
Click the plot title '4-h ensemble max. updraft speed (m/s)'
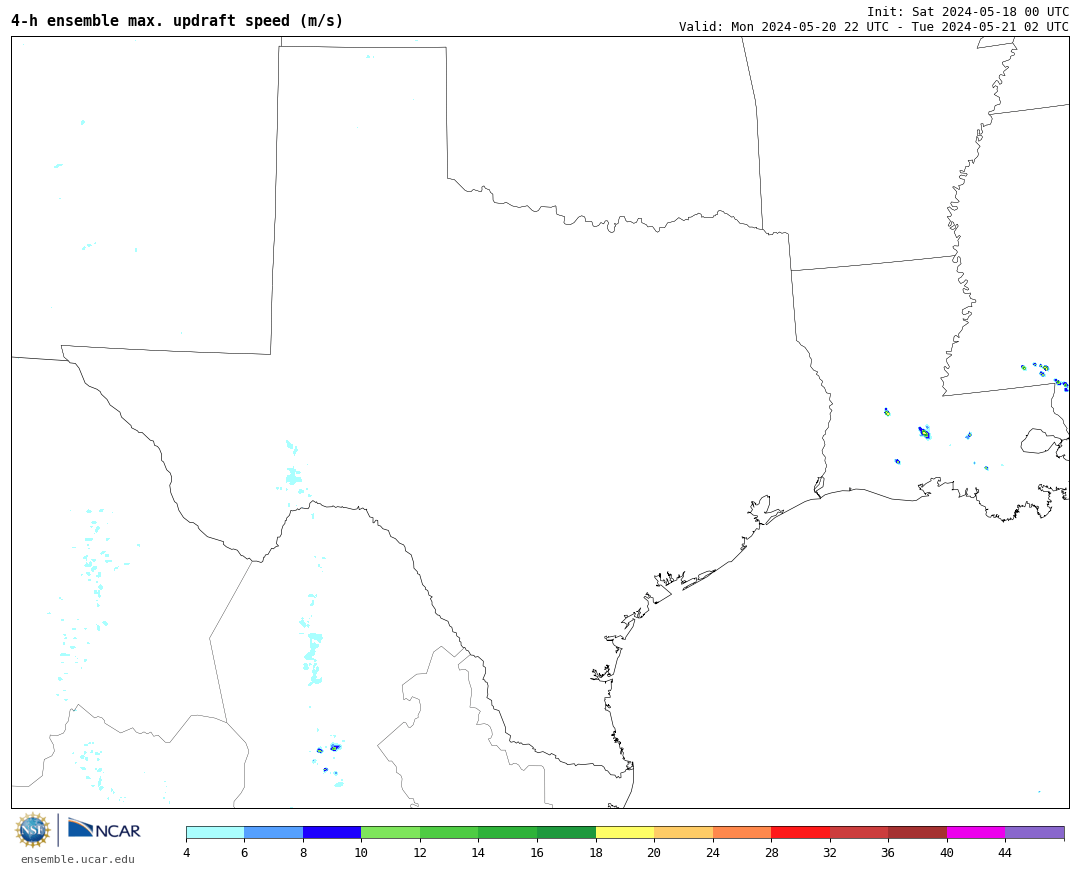(177, 21)
